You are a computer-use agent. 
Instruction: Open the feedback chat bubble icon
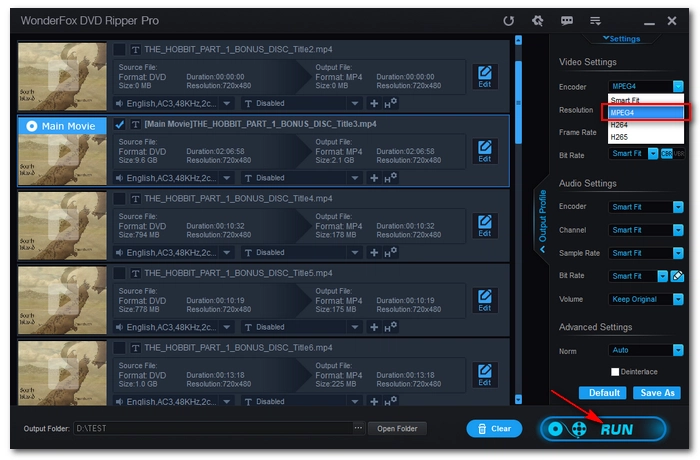pos(567,21)
